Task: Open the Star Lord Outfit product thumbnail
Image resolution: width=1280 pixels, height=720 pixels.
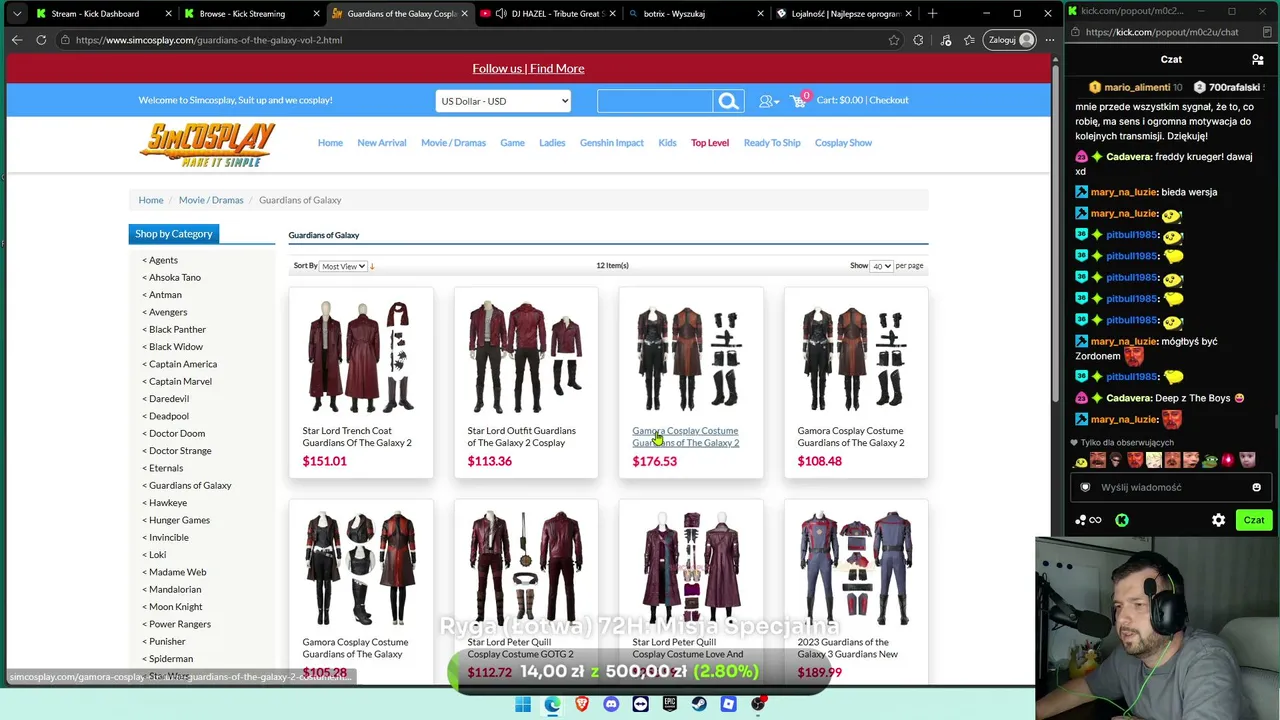Action: (x=526, y=358)
